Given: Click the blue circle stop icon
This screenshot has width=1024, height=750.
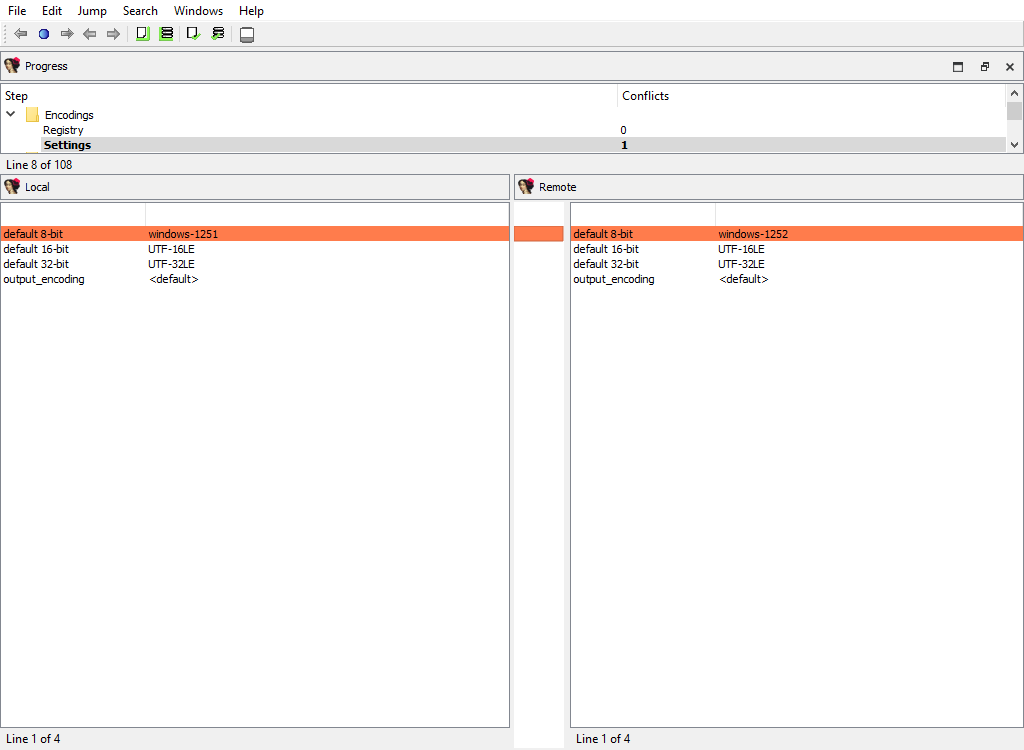Looking at the screenshot, I should pyautogui.click(x=43, y=33).
